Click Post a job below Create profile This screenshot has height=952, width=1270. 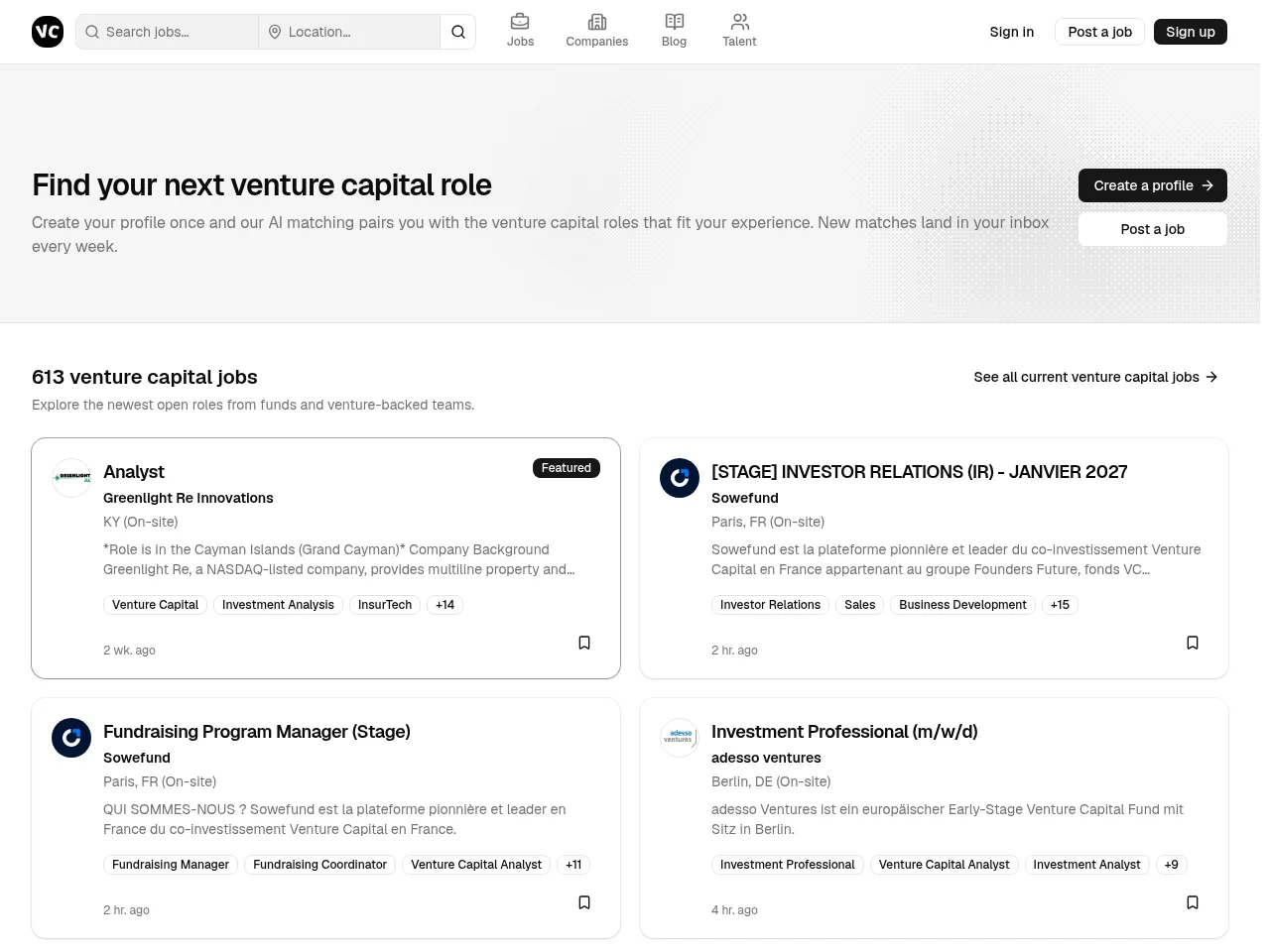1152,229
